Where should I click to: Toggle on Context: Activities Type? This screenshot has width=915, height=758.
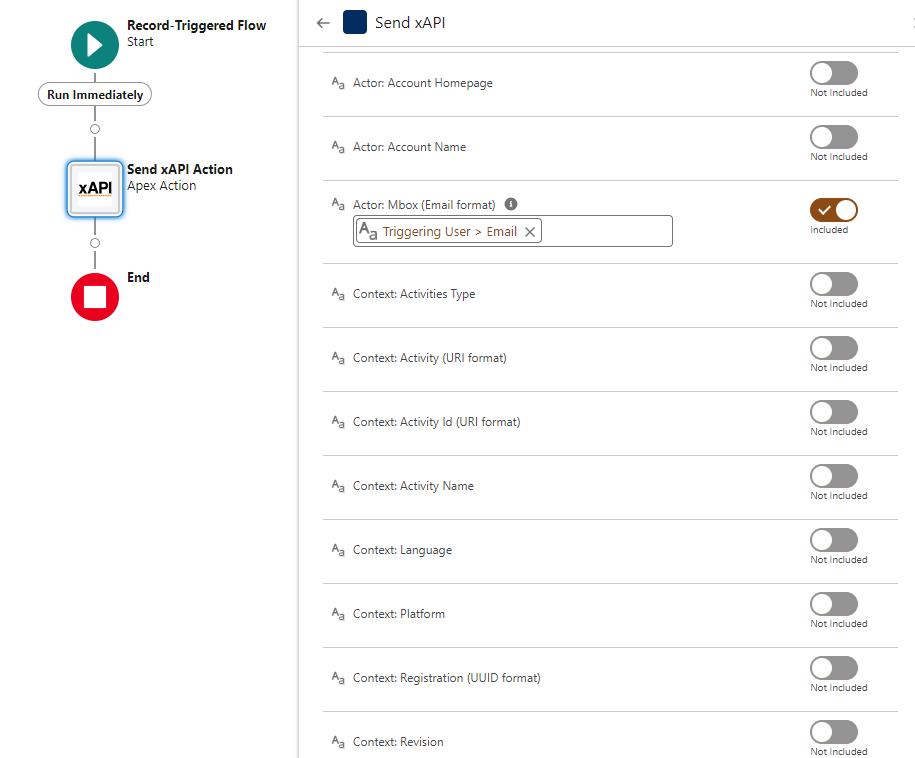[833, 284]
